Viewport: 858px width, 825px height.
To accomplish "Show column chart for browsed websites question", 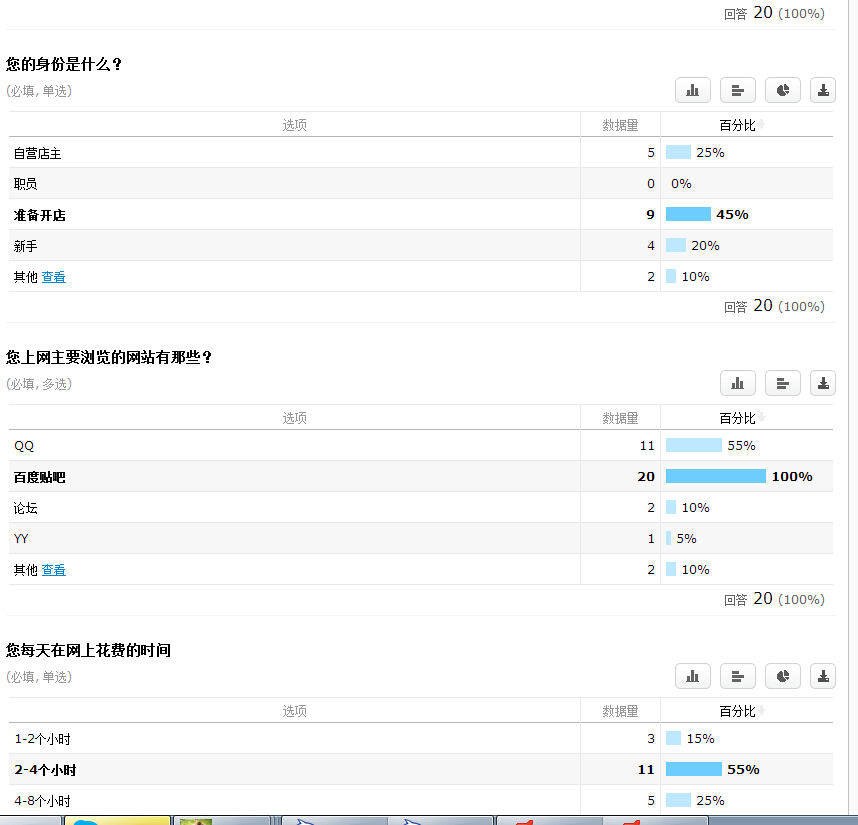I will [737, 383].
